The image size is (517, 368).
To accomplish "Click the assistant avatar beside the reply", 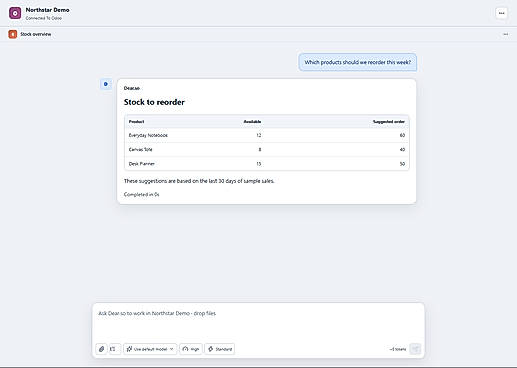I will [x=106, y=84].
